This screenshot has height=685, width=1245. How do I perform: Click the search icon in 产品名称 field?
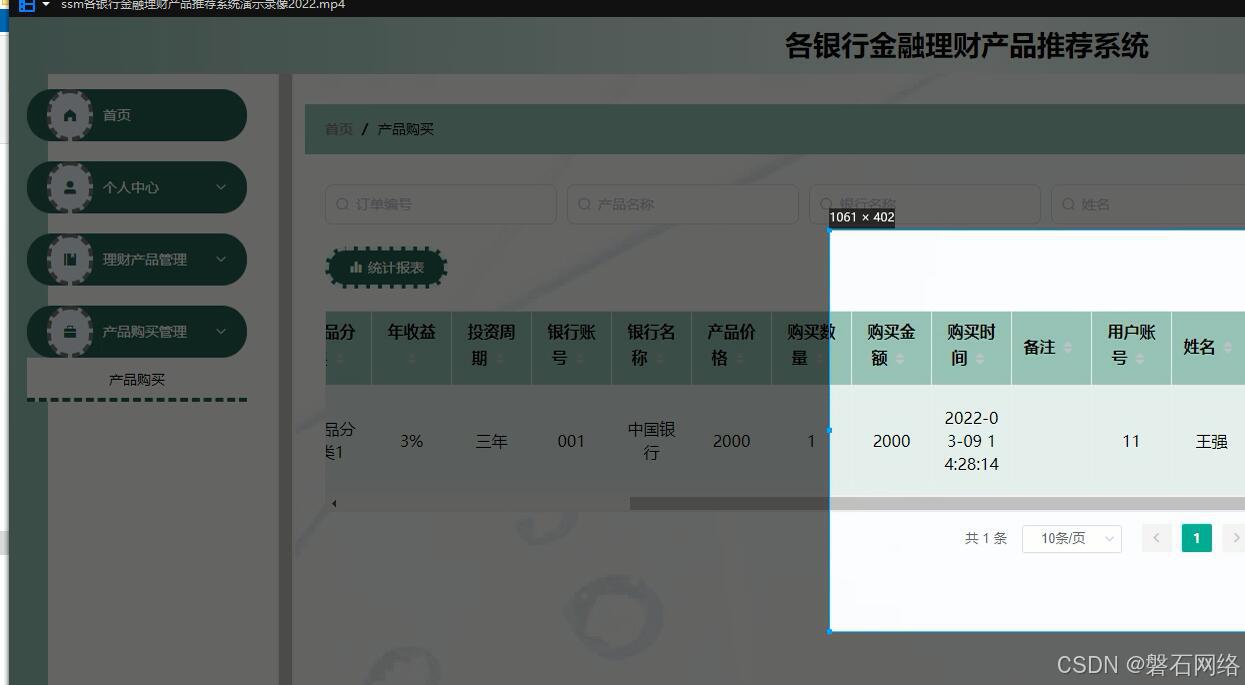pos(585,204)
